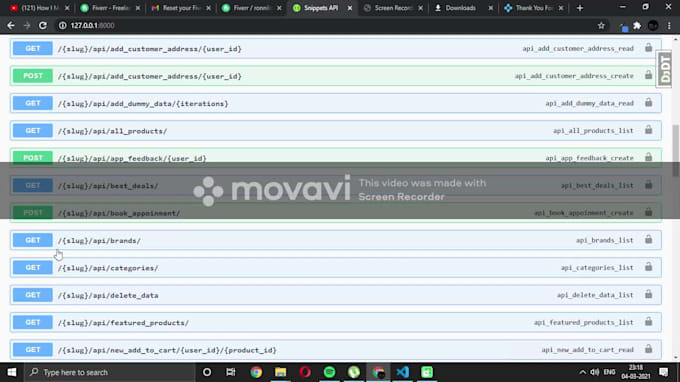
Task: Switch to the Screen Recorder browser tab
Action: click(393, 8)
